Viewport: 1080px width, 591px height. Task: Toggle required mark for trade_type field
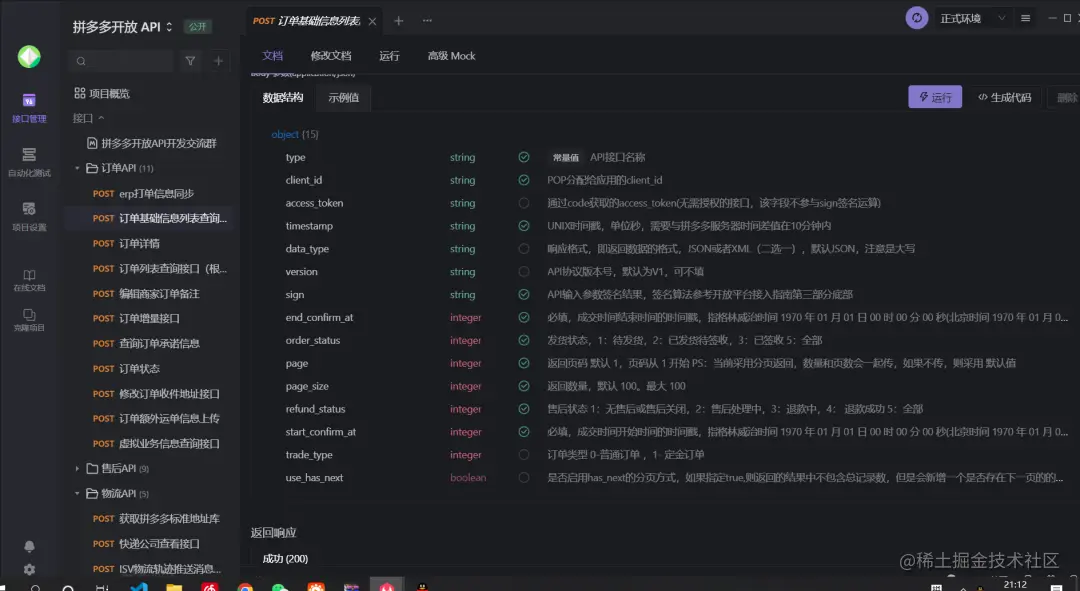523,455
